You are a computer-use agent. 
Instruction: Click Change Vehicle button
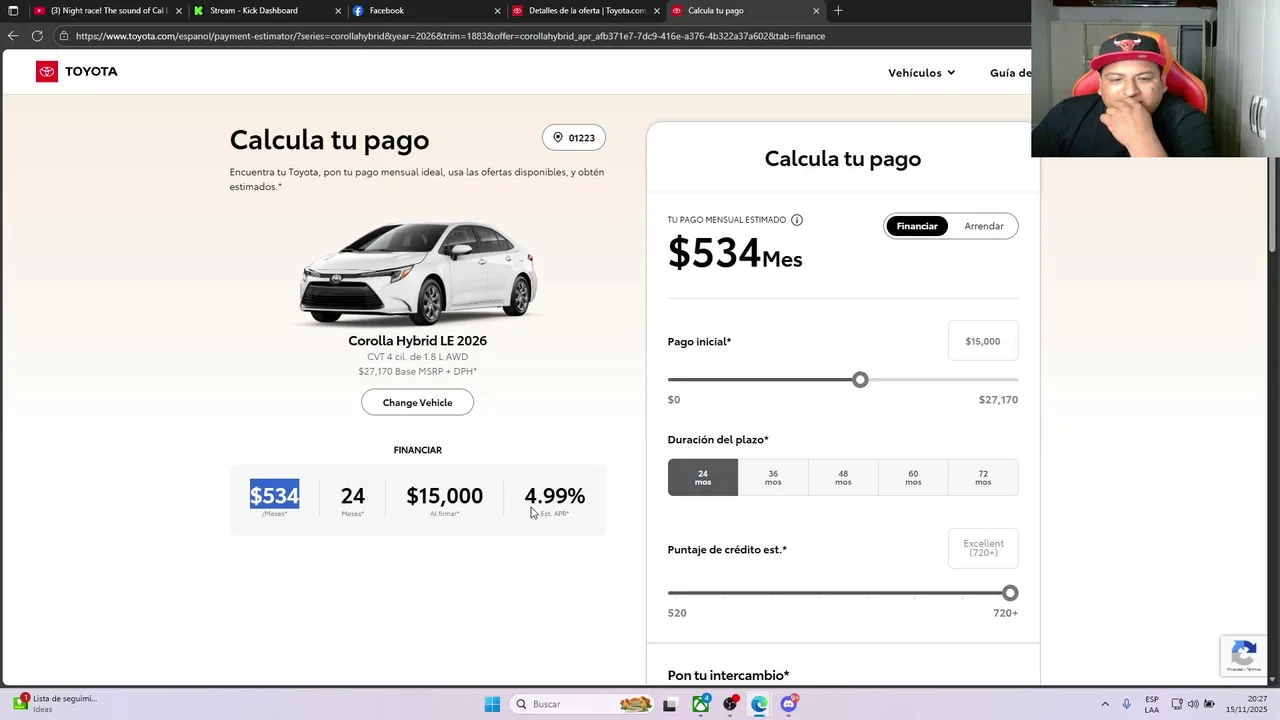[x=417, y=402]
